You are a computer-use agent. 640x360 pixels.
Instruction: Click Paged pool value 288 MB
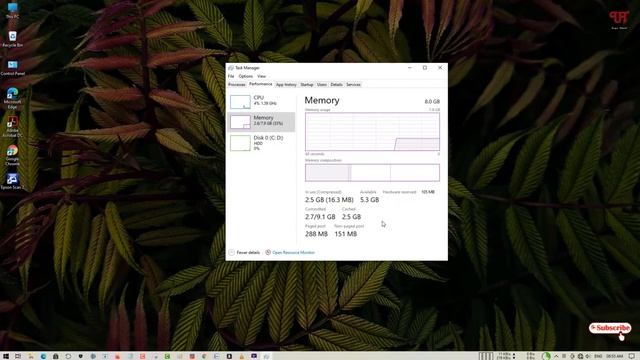point(316,234)
